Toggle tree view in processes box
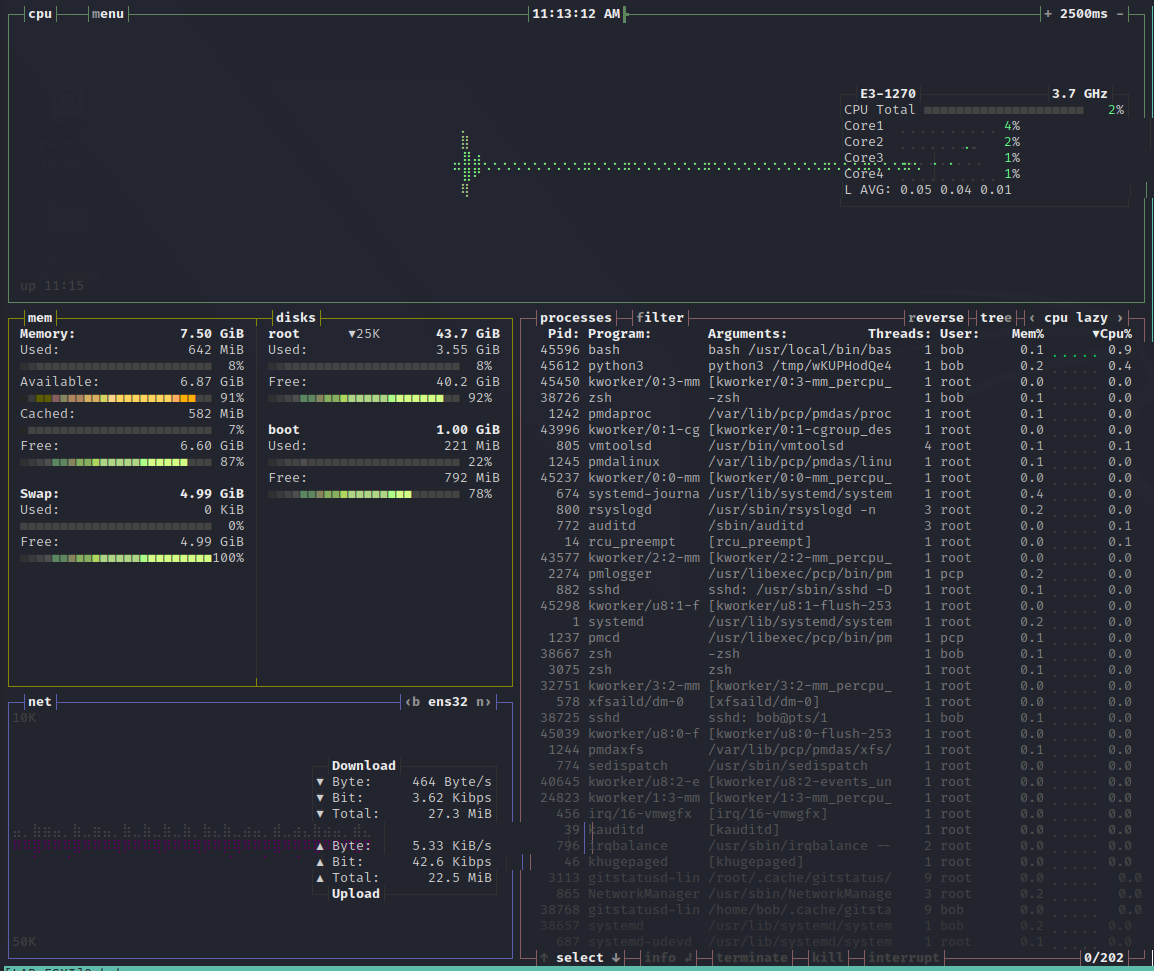 [996, 317]
